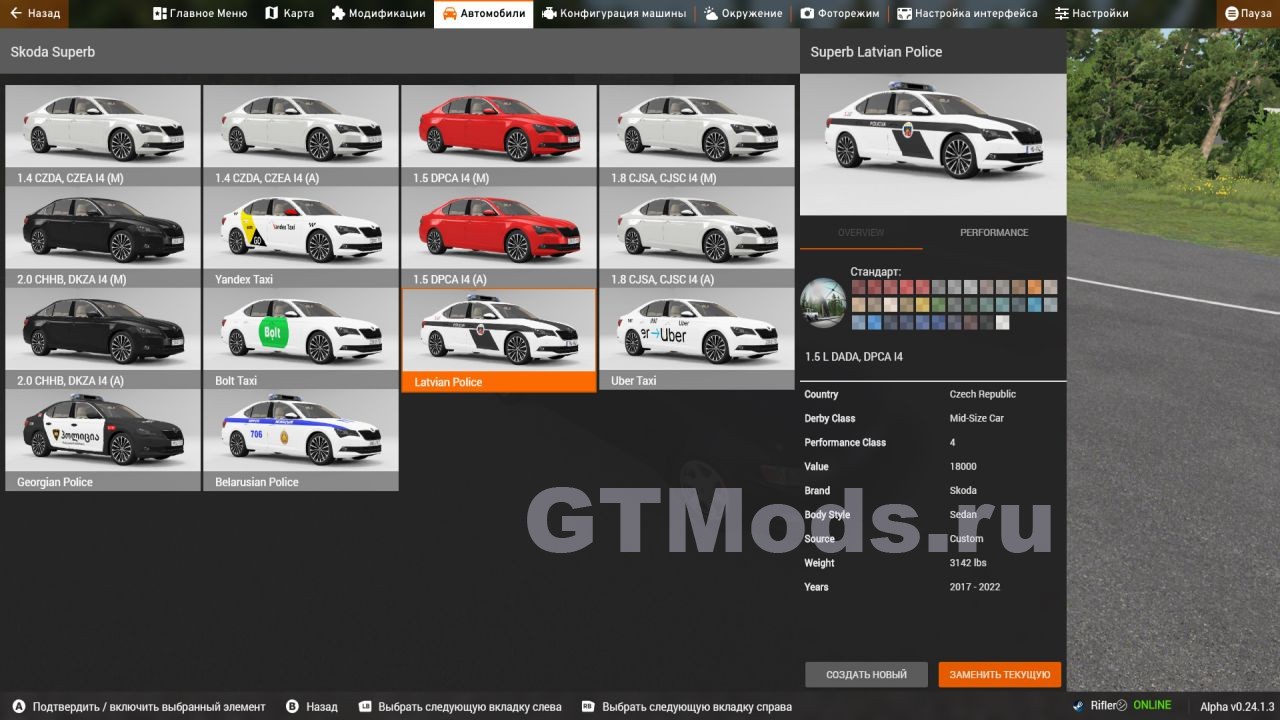The image size is (1280, 720).
Task: Click the sliders icon for Настройки
Action: tap(1061, 14)
